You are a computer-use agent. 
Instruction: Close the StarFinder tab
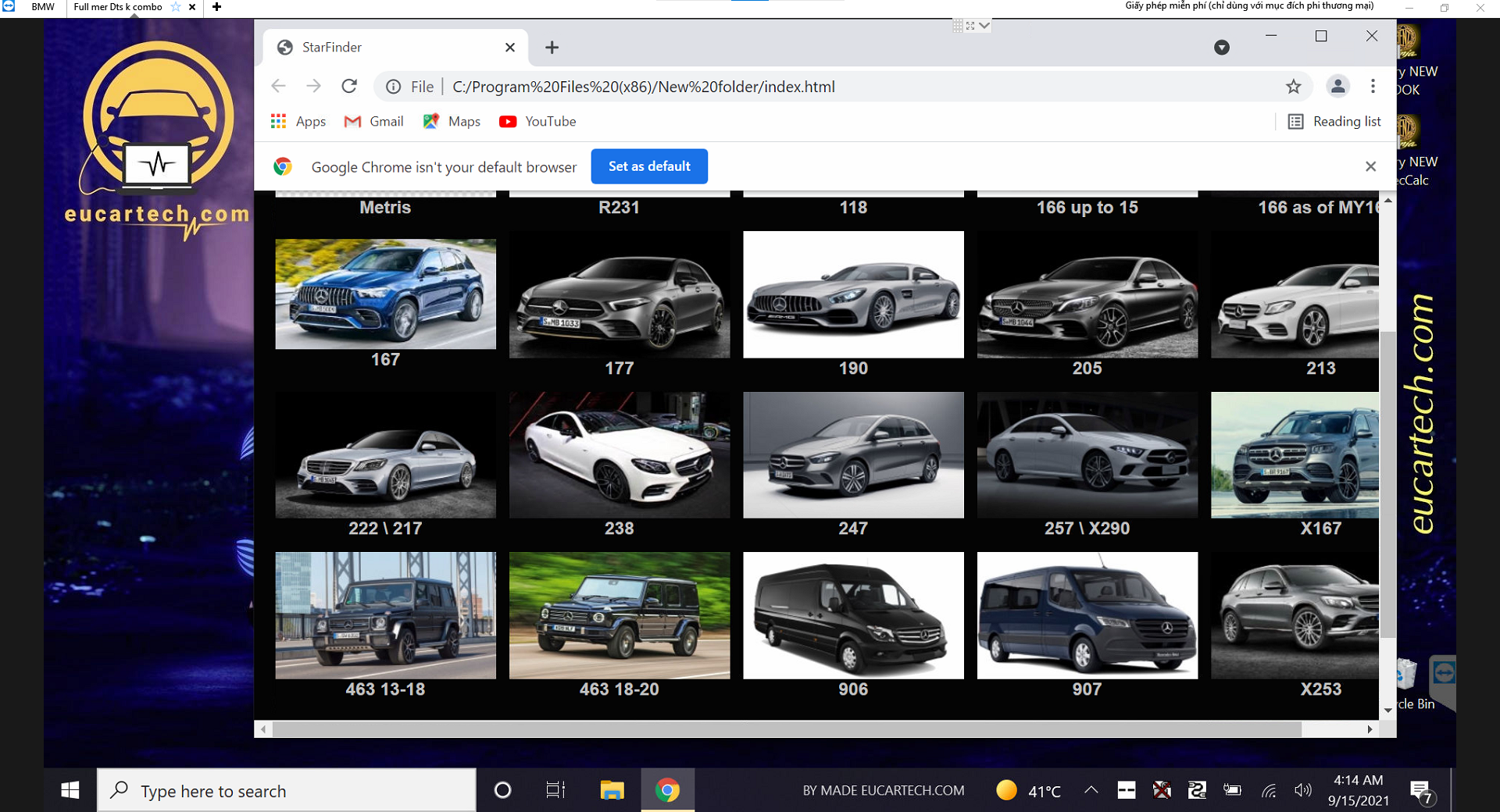point(510,48)
